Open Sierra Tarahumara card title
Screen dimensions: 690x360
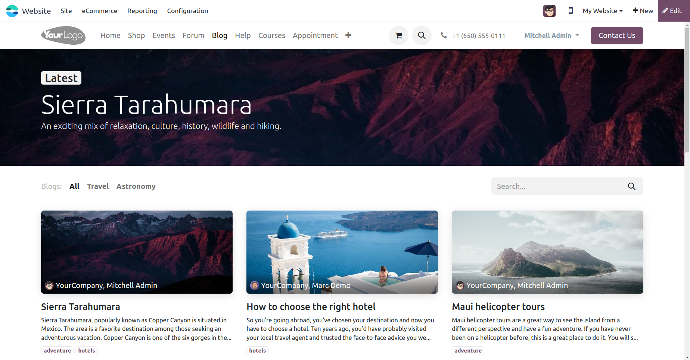pos(81,307)
